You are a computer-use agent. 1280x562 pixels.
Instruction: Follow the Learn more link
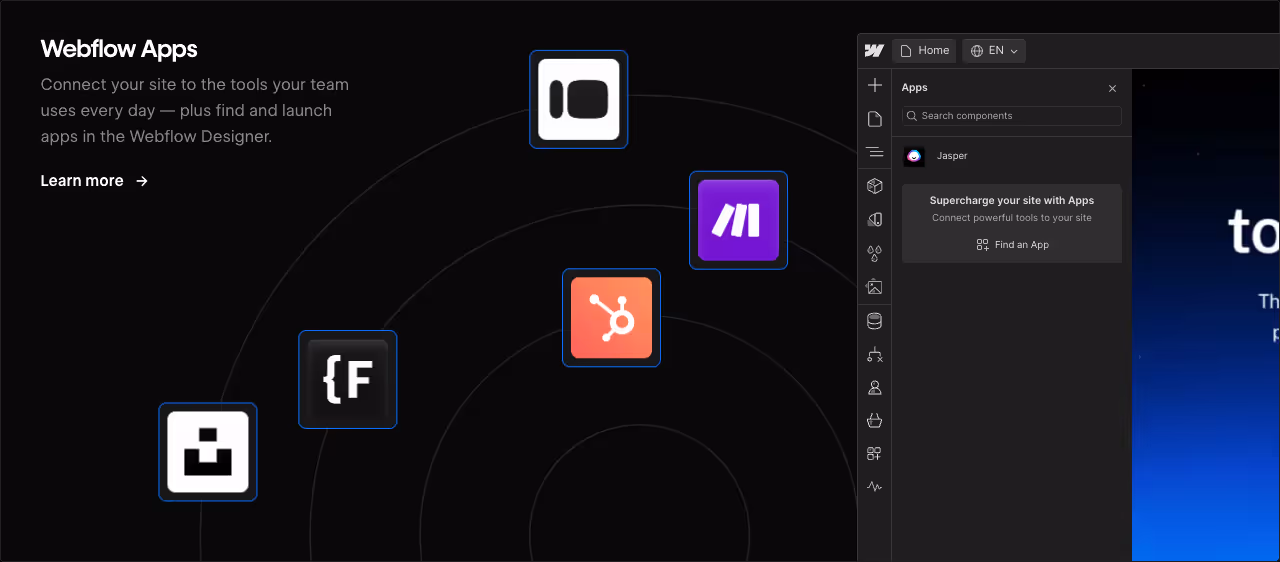point(94,181)
